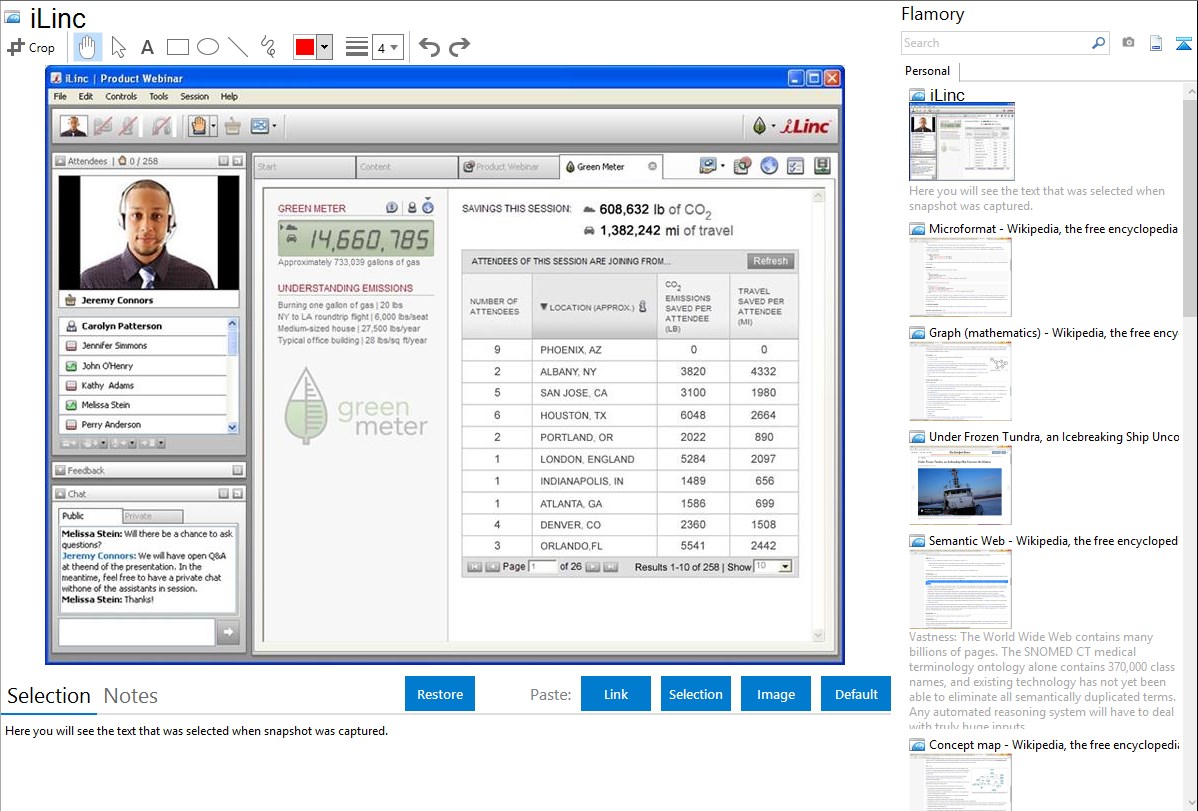Open the iLinc snapshot thumbnail
Image resolution: width=1198 pixels, height=811 pixels.
tap(962, 141)
